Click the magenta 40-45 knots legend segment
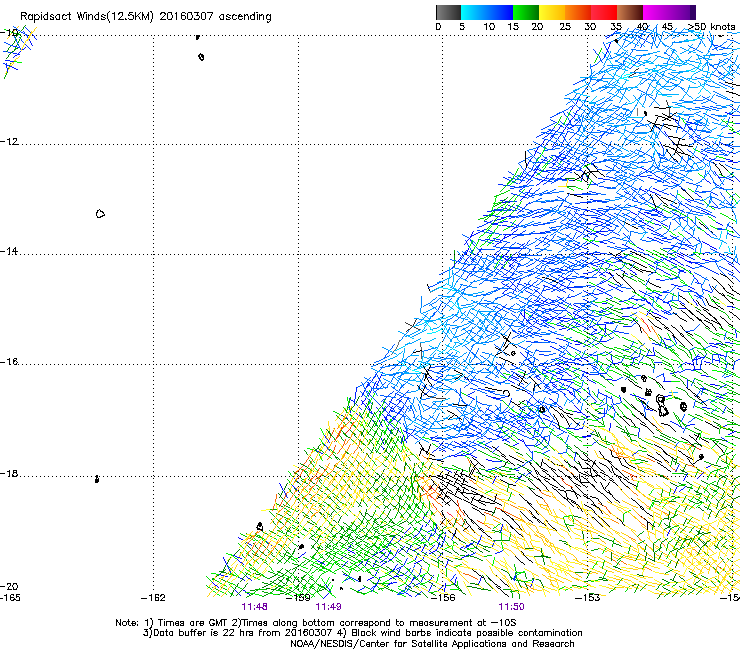Image resolution: width=740 pixels, height=650 pixels. tap(656, 12)
